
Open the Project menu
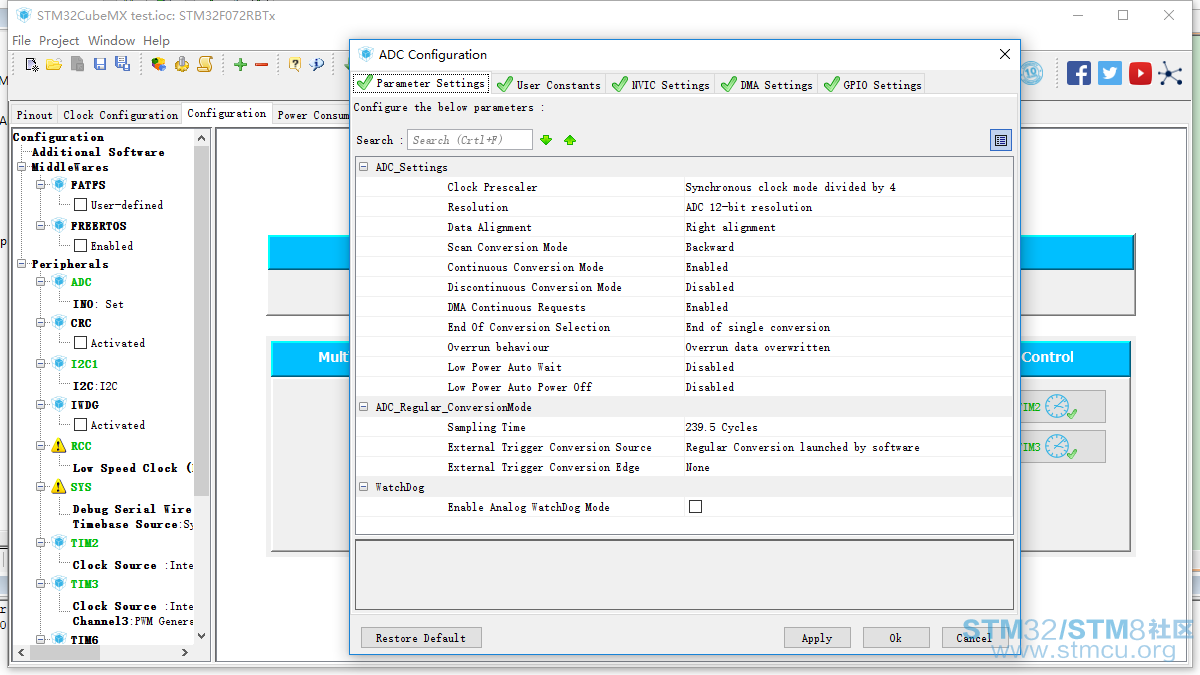(59, 41)
